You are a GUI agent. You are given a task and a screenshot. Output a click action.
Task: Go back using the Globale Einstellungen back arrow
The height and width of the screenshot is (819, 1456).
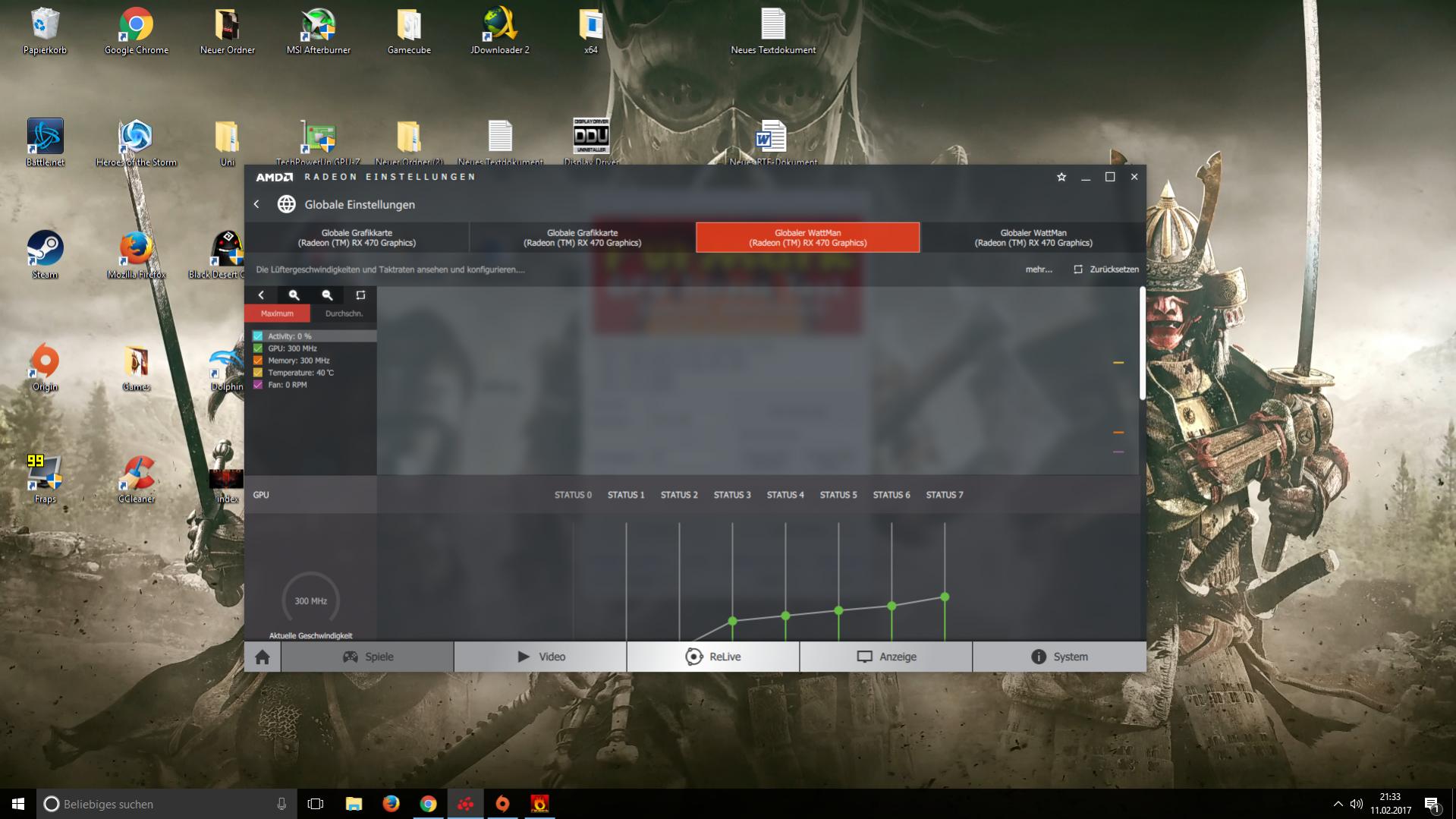coord(256,204)
